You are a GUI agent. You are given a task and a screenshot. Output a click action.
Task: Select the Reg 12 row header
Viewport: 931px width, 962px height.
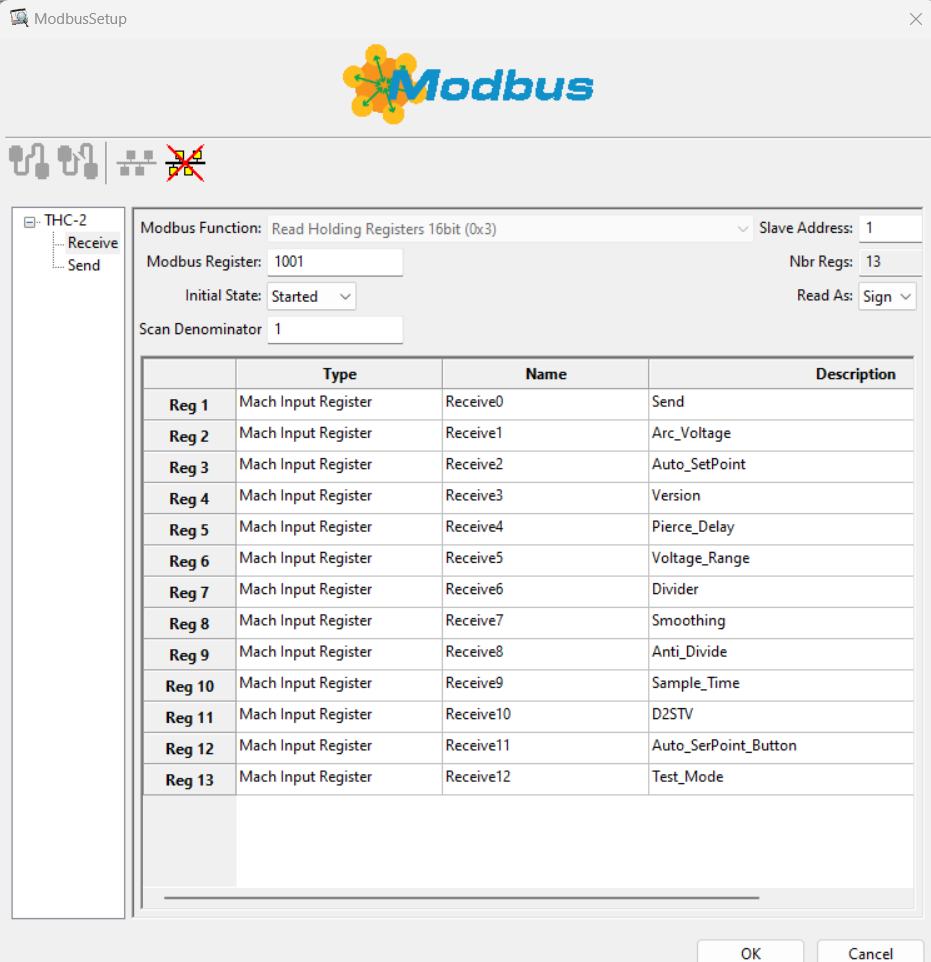pos(189,749)
